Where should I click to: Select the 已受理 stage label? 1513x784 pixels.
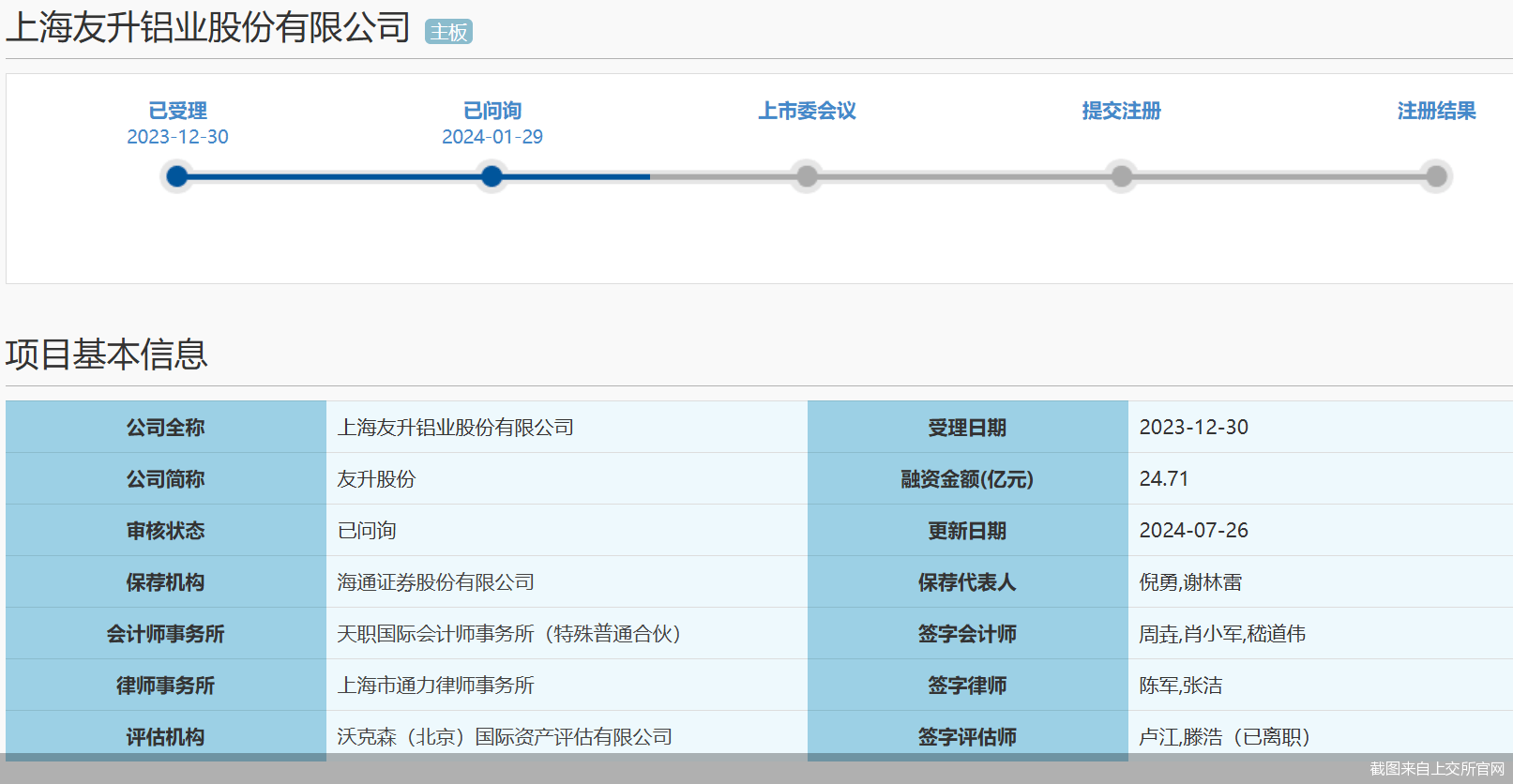177,111
